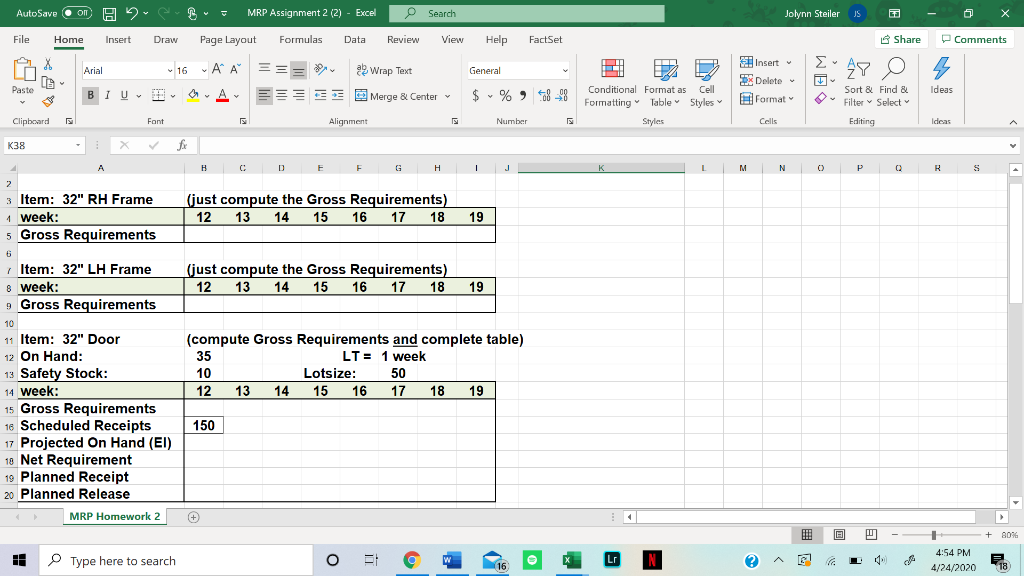
Task: Click the Insert Function fx icon
Action: [x=182, y=145]
